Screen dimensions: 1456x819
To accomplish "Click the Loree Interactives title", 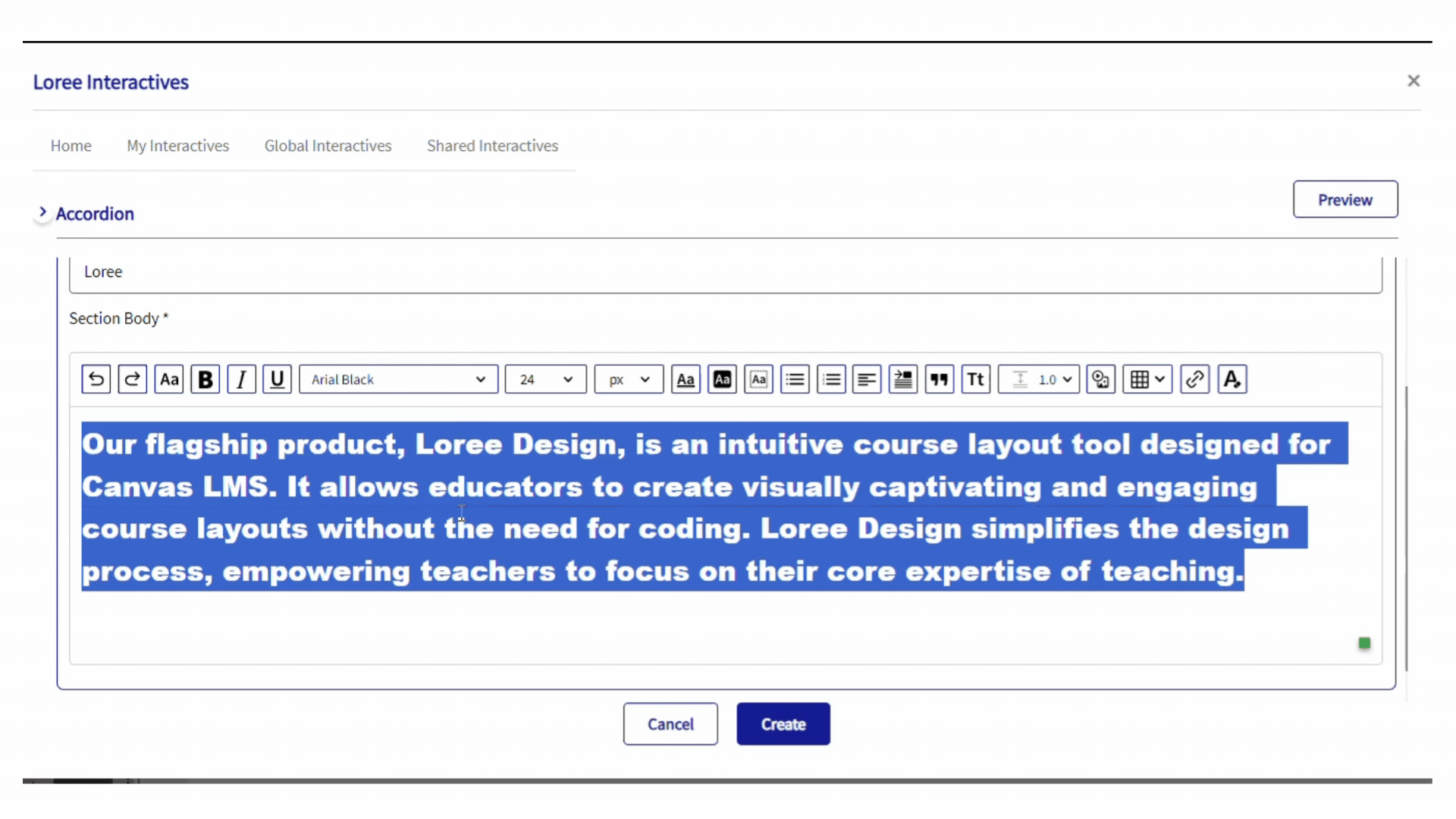I will coord(111,82).
